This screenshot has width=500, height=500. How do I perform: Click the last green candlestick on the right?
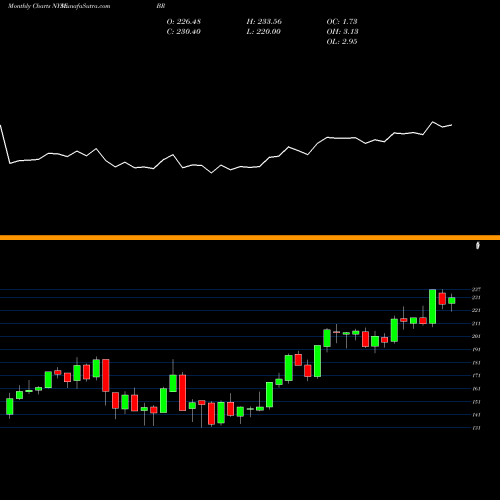tap(452, 301)
